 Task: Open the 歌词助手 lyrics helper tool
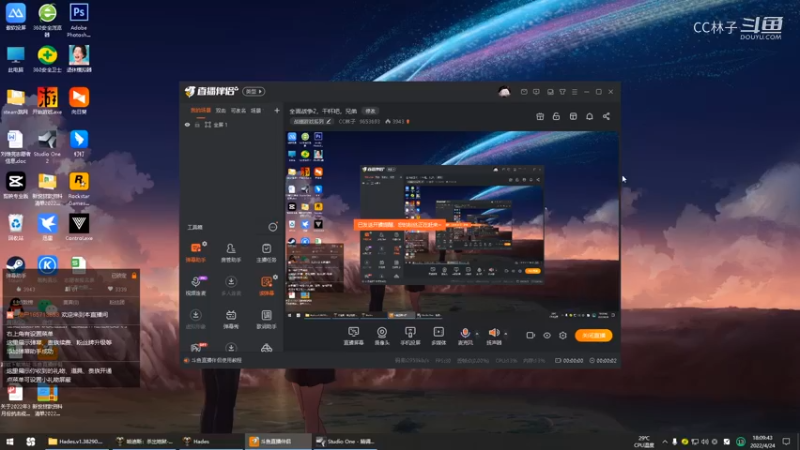coord(266,319)
